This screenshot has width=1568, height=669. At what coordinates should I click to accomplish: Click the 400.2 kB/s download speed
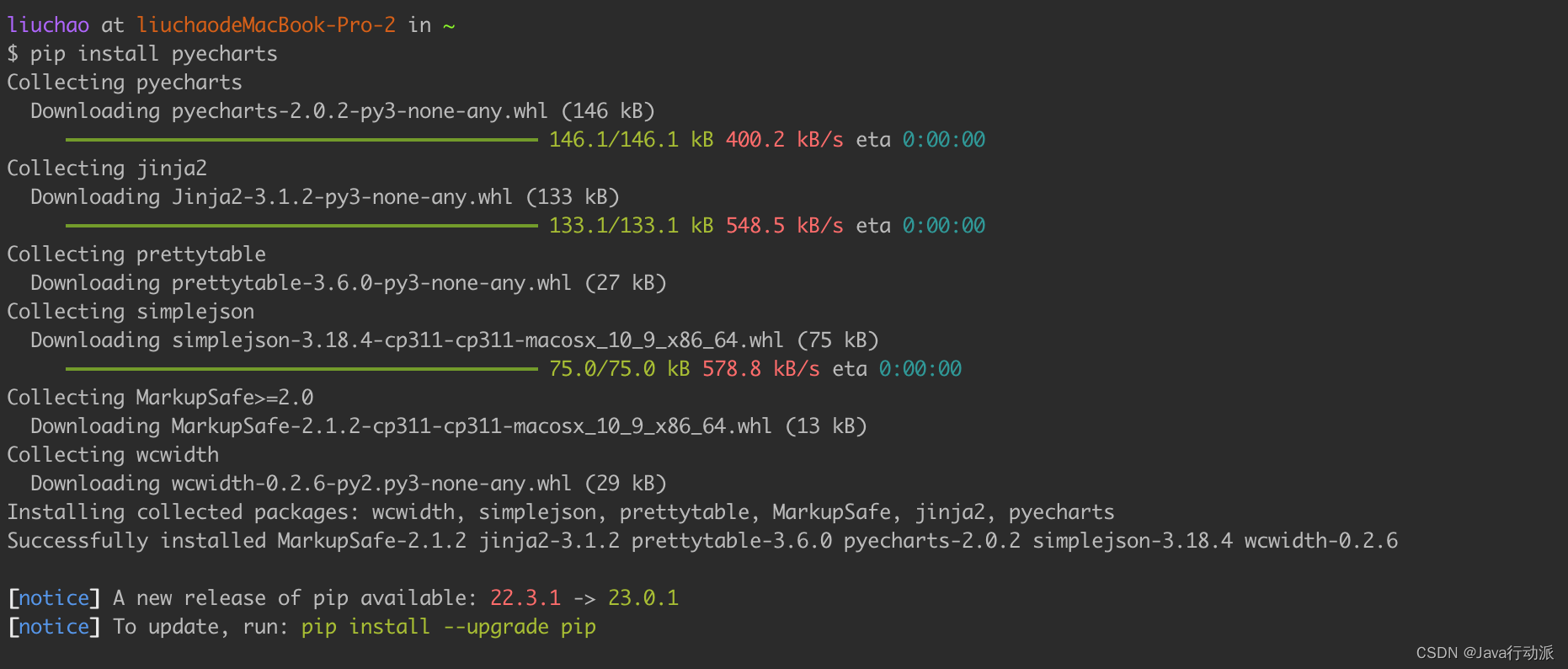coord(785,140)
